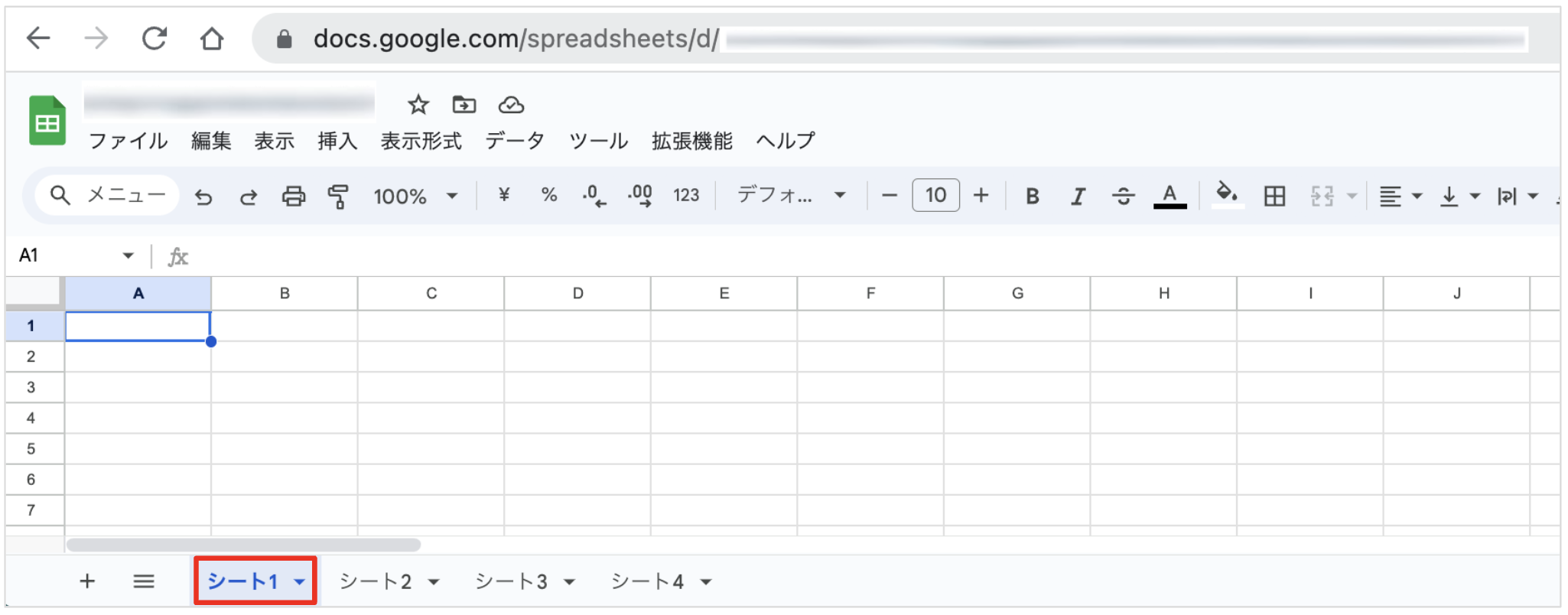Viewport: 1568px width, 615px height.
Task: Open the all sheets list
Action: (x=144, y=581)
